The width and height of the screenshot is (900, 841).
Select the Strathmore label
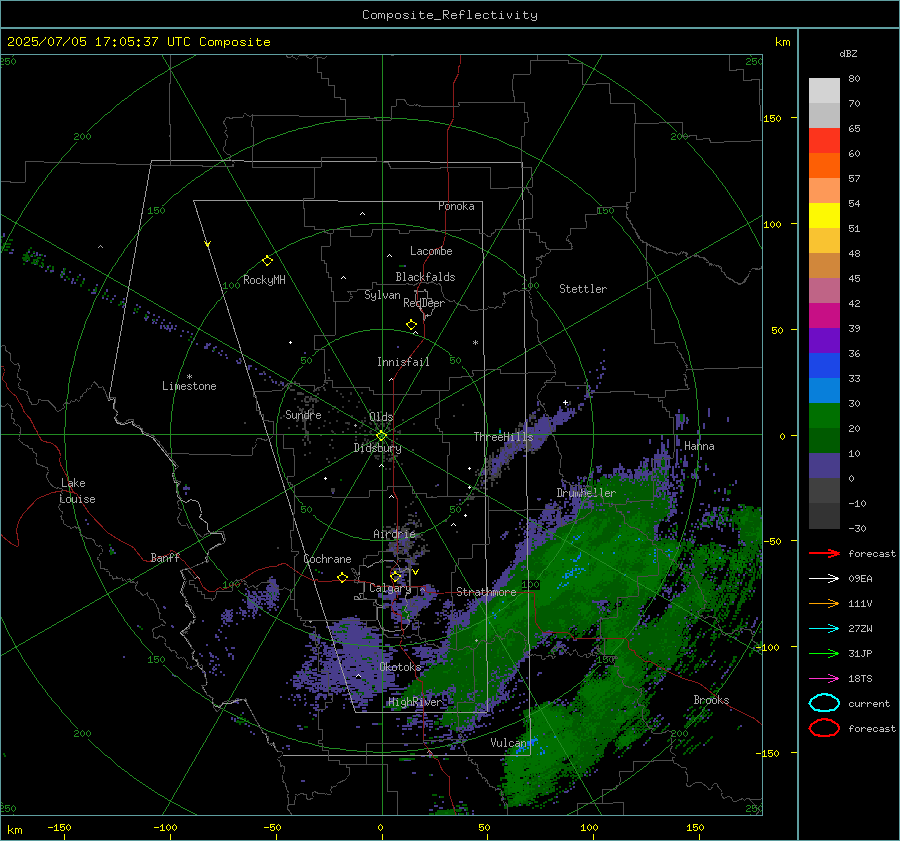tap(486, 592)
